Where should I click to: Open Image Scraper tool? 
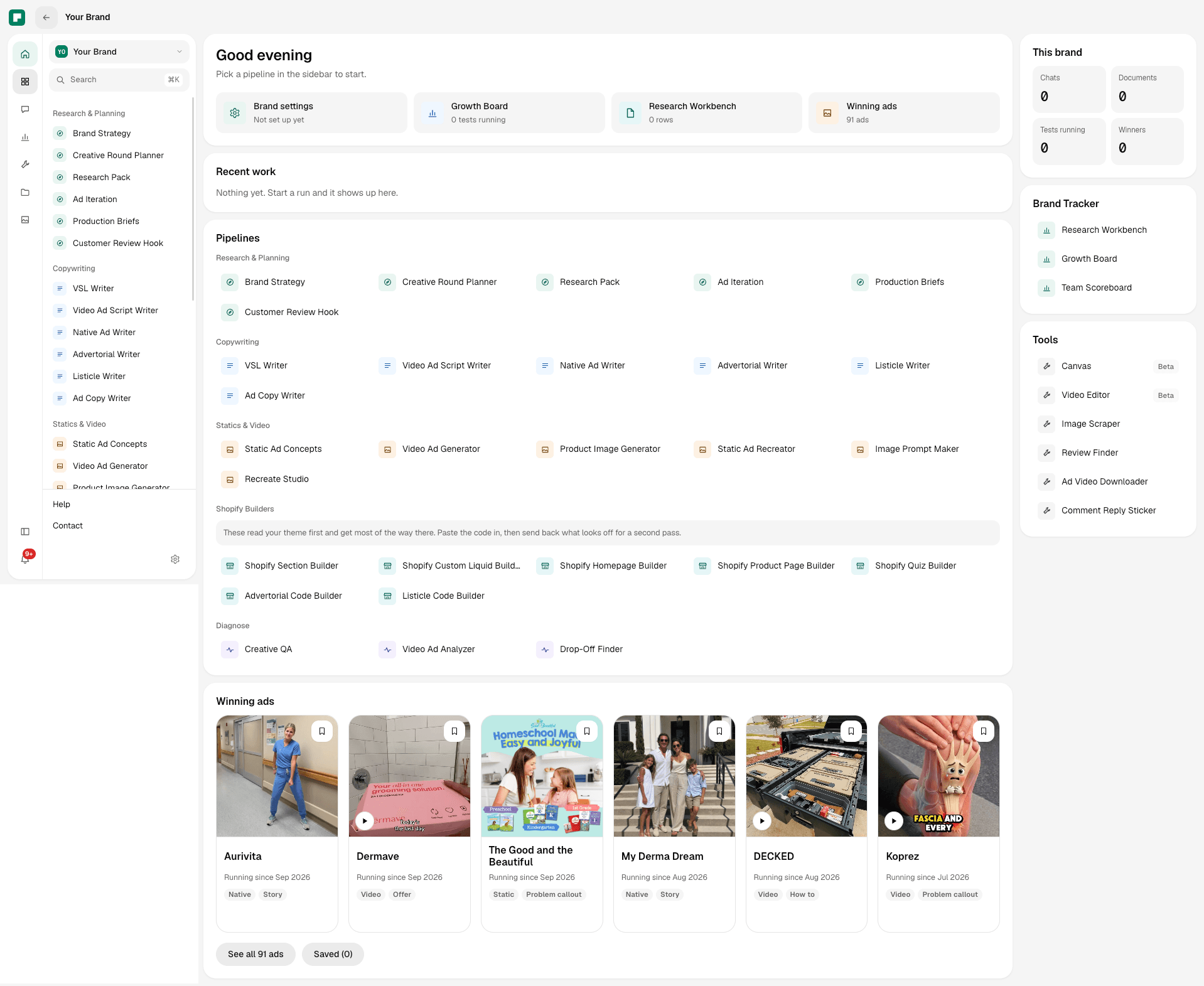click(x=1108, y=424)
